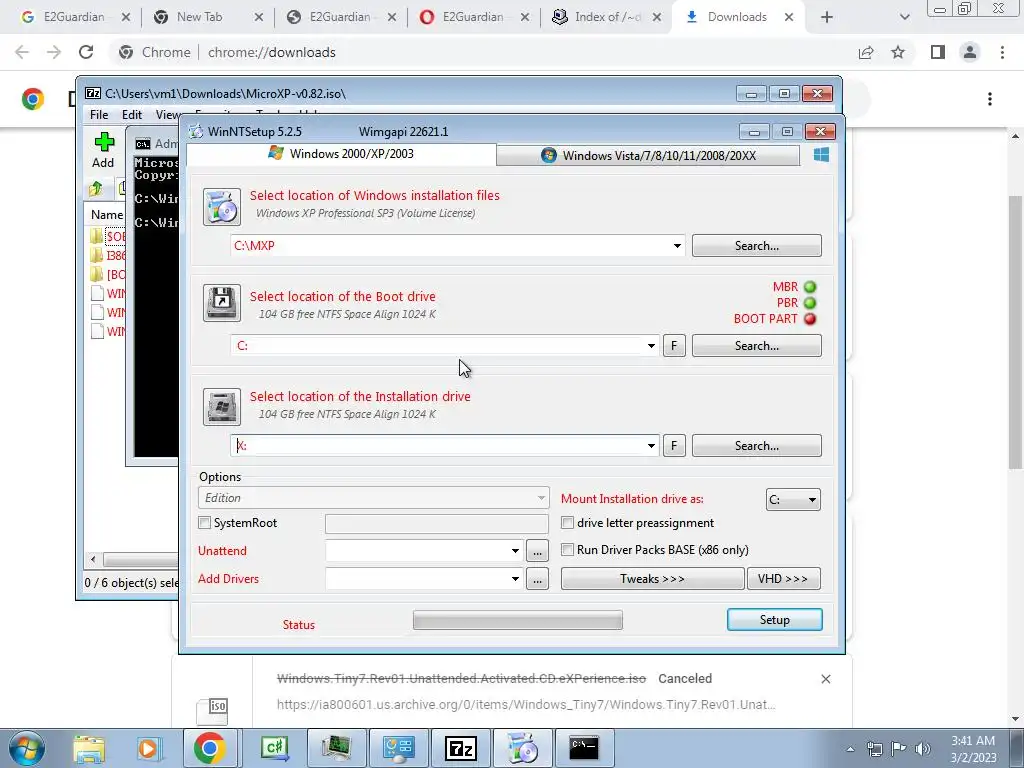This screenshot has height=768, width=1024.
Task: Click the Boot drive floppy icon
Action: (221, 303)
